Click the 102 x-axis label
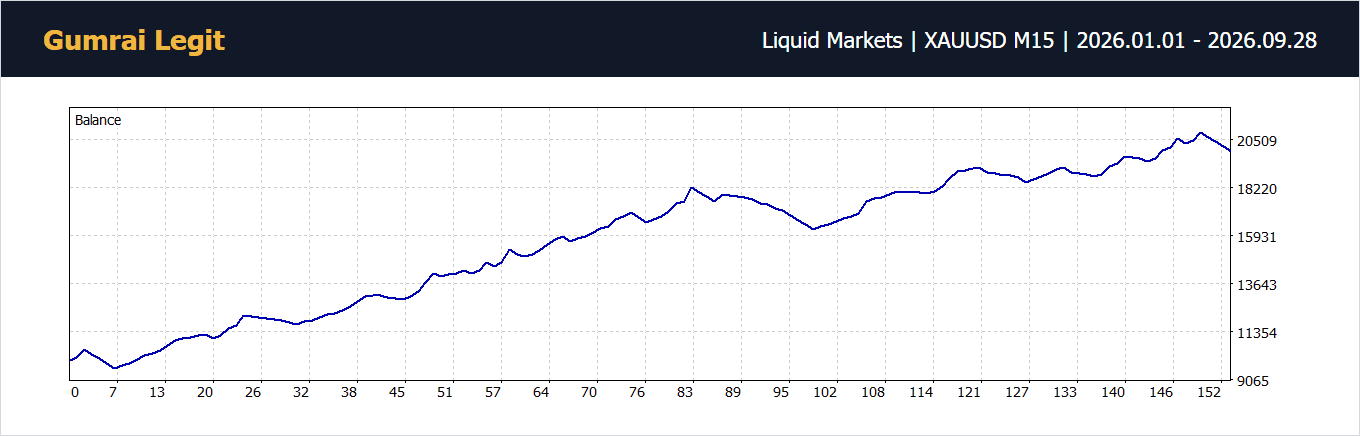The height and width of the screenshot is (436, 1360). tap(825, 393)
